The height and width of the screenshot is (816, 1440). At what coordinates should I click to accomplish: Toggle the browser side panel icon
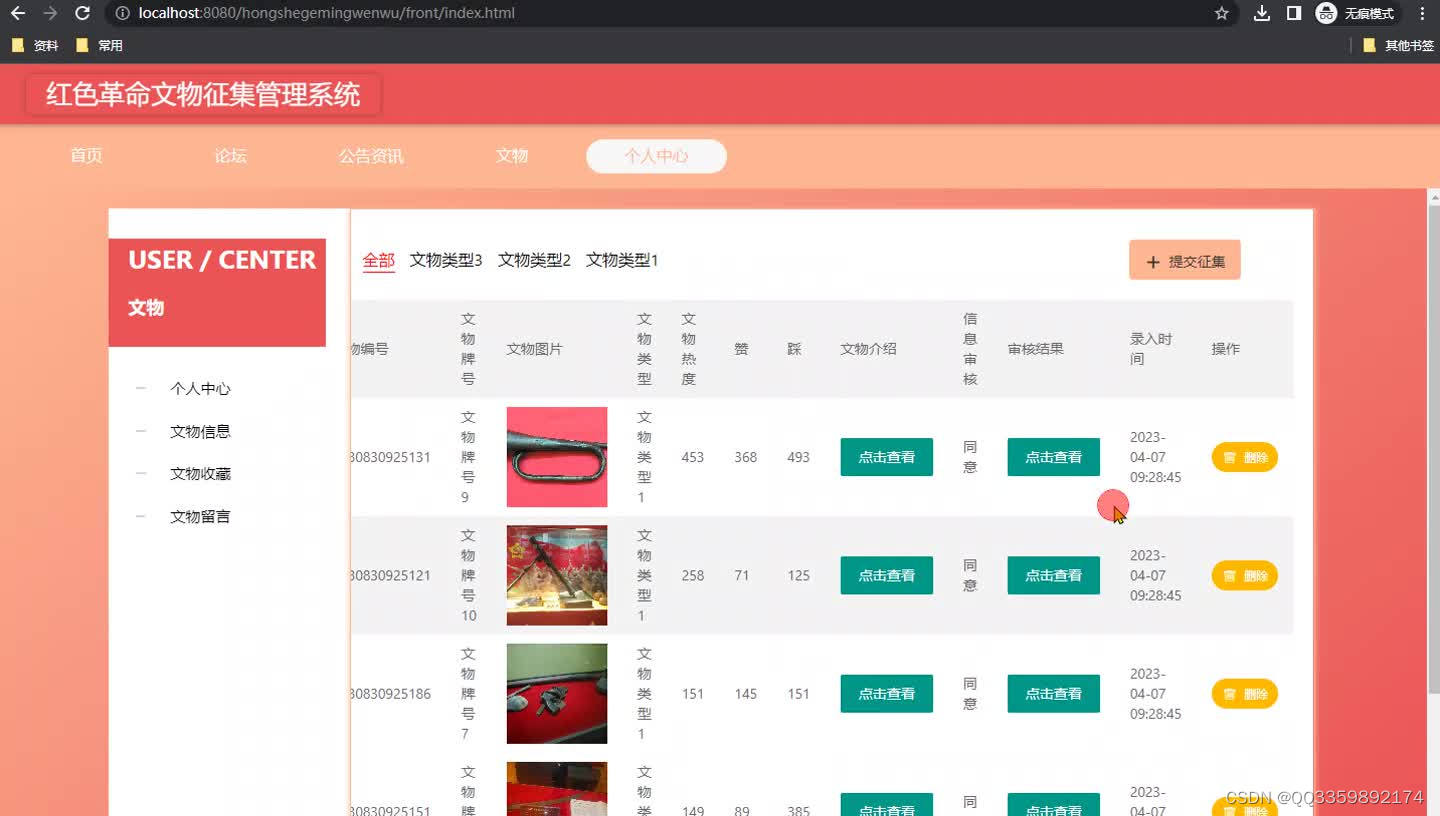1294,14
